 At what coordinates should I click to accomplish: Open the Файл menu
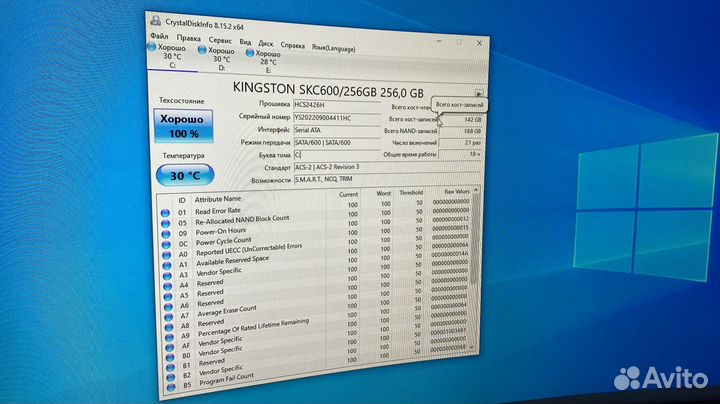pyautogui.click(x=159, y=36)
